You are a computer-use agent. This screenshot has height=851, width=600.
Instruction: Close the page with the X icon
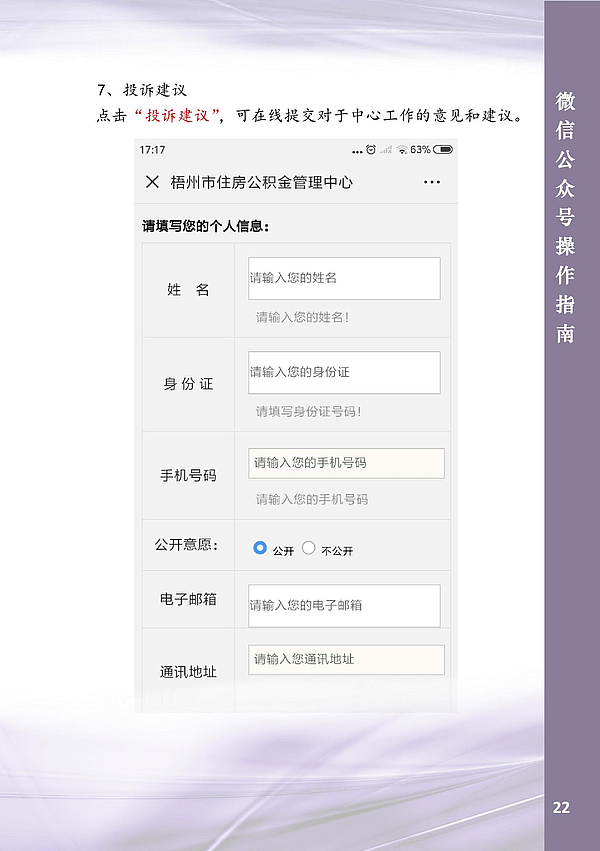[152, 182]
